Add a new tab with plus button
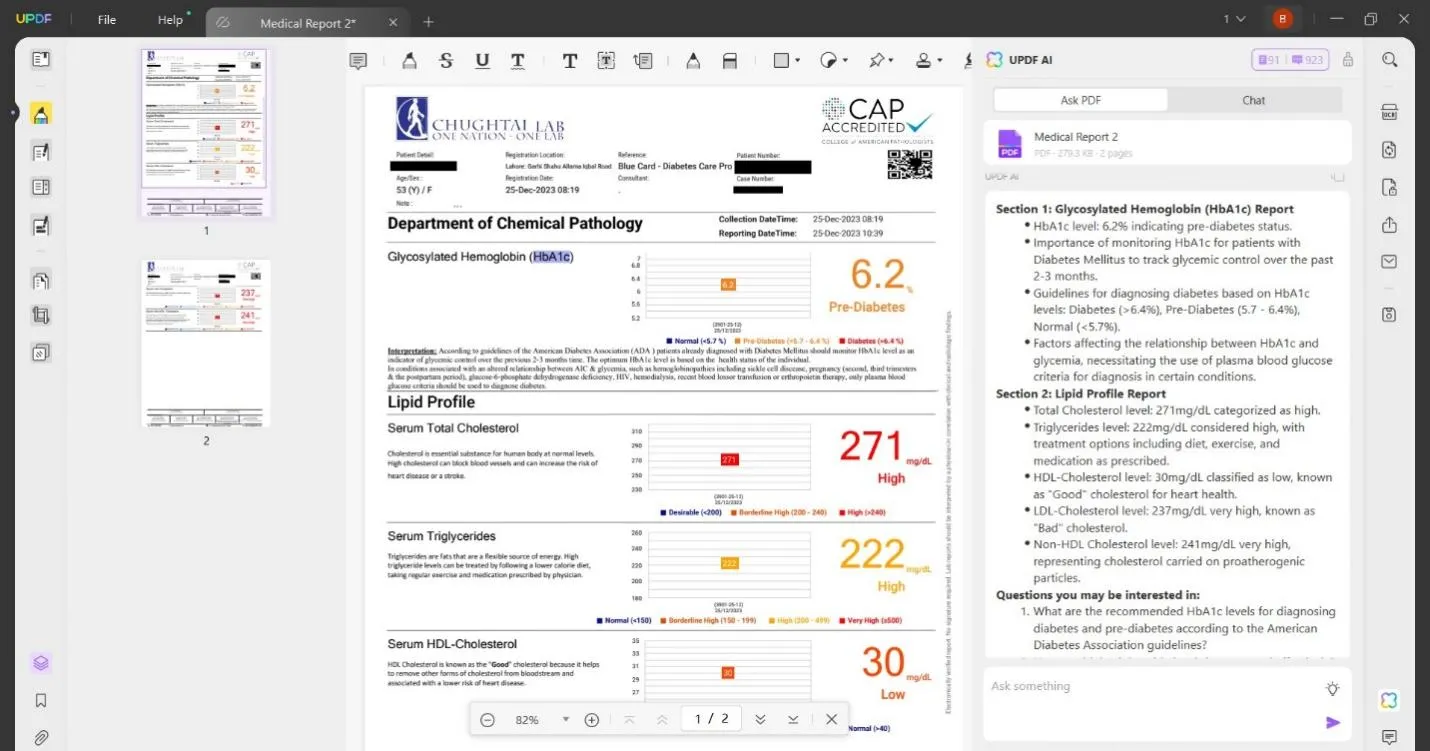Screen dimensions: 1430x751 (428, 22)
